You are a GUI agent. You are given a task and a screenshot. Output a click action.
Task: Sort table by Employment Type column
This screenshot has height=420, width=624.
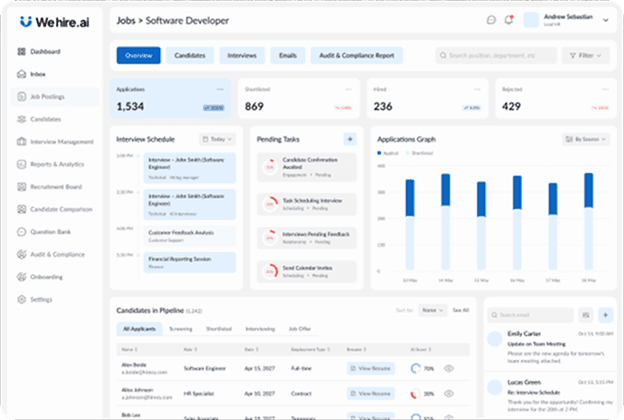[x=310, y=349]
